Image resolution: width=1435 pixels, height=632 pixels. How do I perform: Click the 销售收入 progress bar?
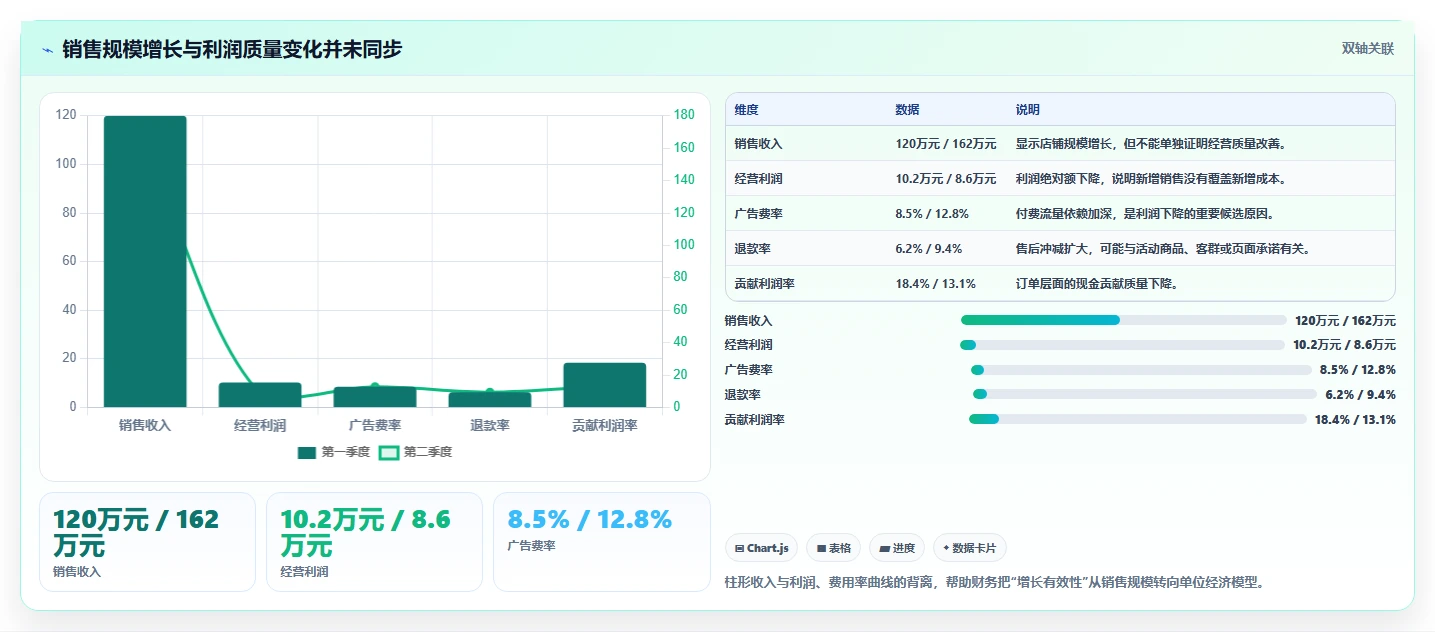pyautogui.click(x=1123, y=320)
